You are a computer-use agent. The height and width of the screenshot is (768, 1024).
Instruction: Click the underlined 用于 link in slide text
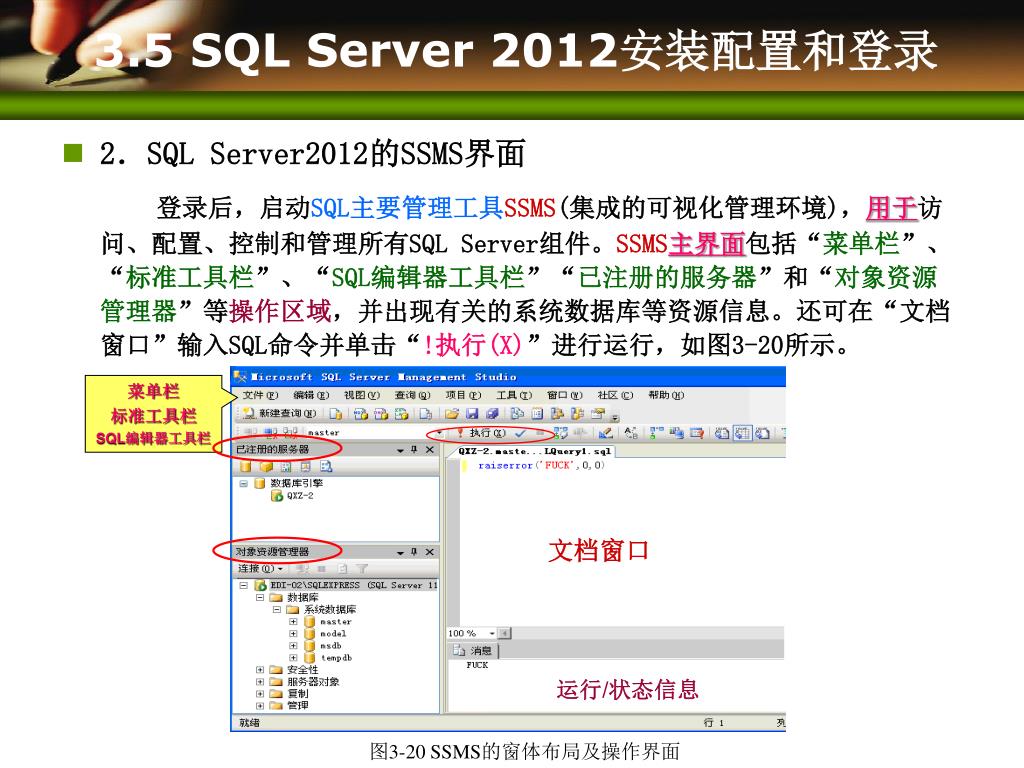coord(891,208)
